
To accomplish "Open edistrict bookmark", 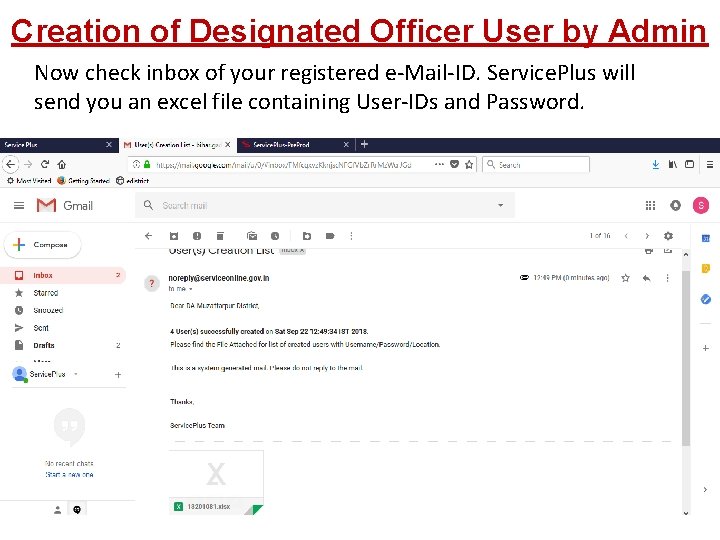I will coord(133,180).
